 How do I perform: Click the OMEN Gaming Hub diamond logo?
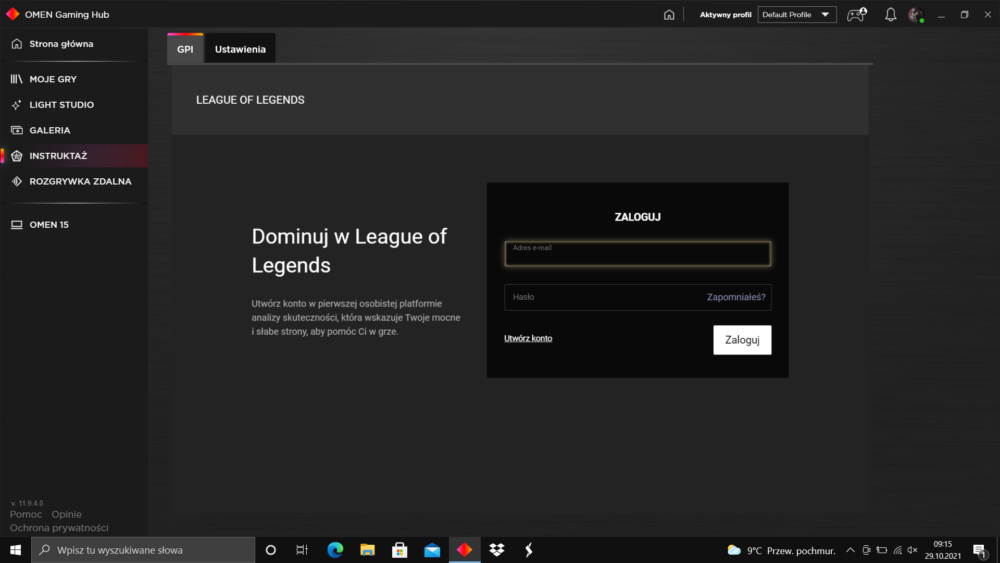tap(12, 14)
